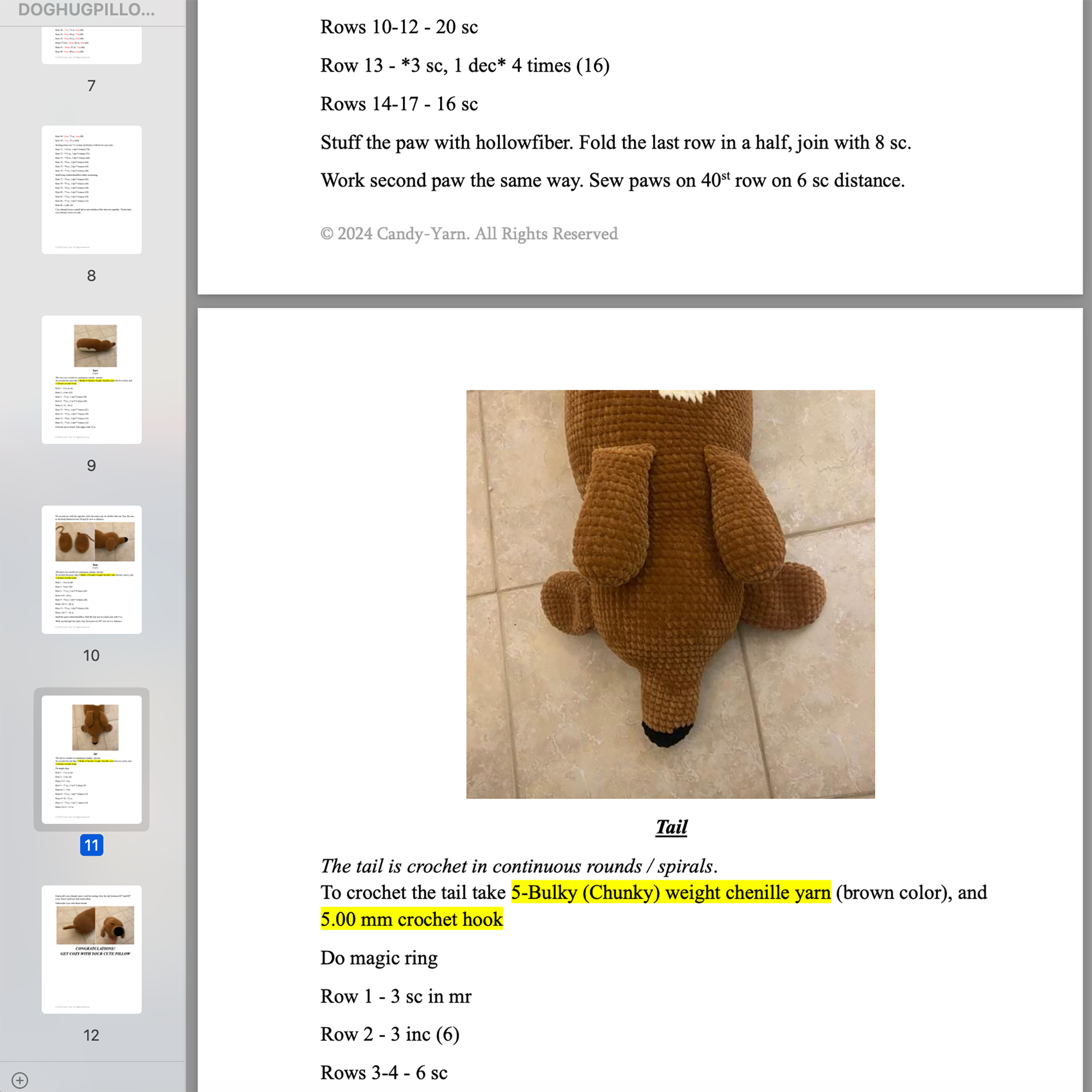Click the Row 13 instruction line
Image resolution: width=1092 pixels, height=1092 pixels.
[x=465, y=66]
